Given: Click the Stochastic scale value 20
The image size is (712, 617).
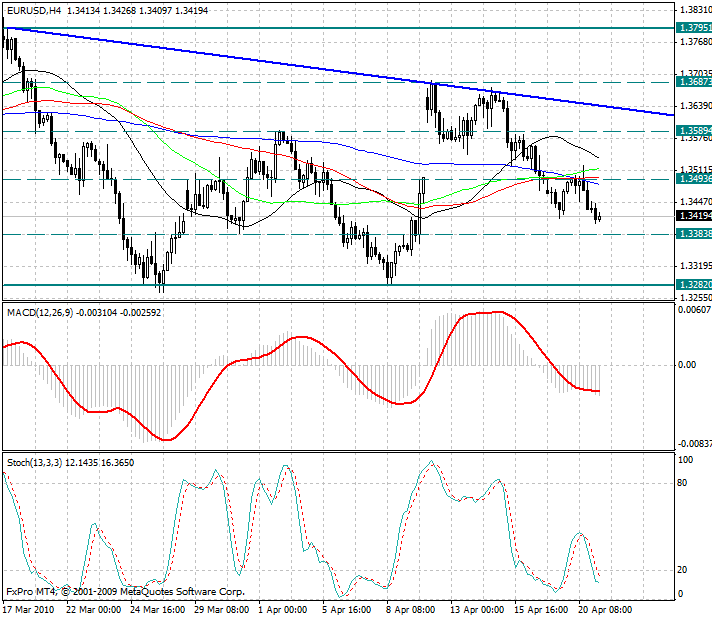Looking at the screenshot, I should pyautogui.click(x=682, y=570).
